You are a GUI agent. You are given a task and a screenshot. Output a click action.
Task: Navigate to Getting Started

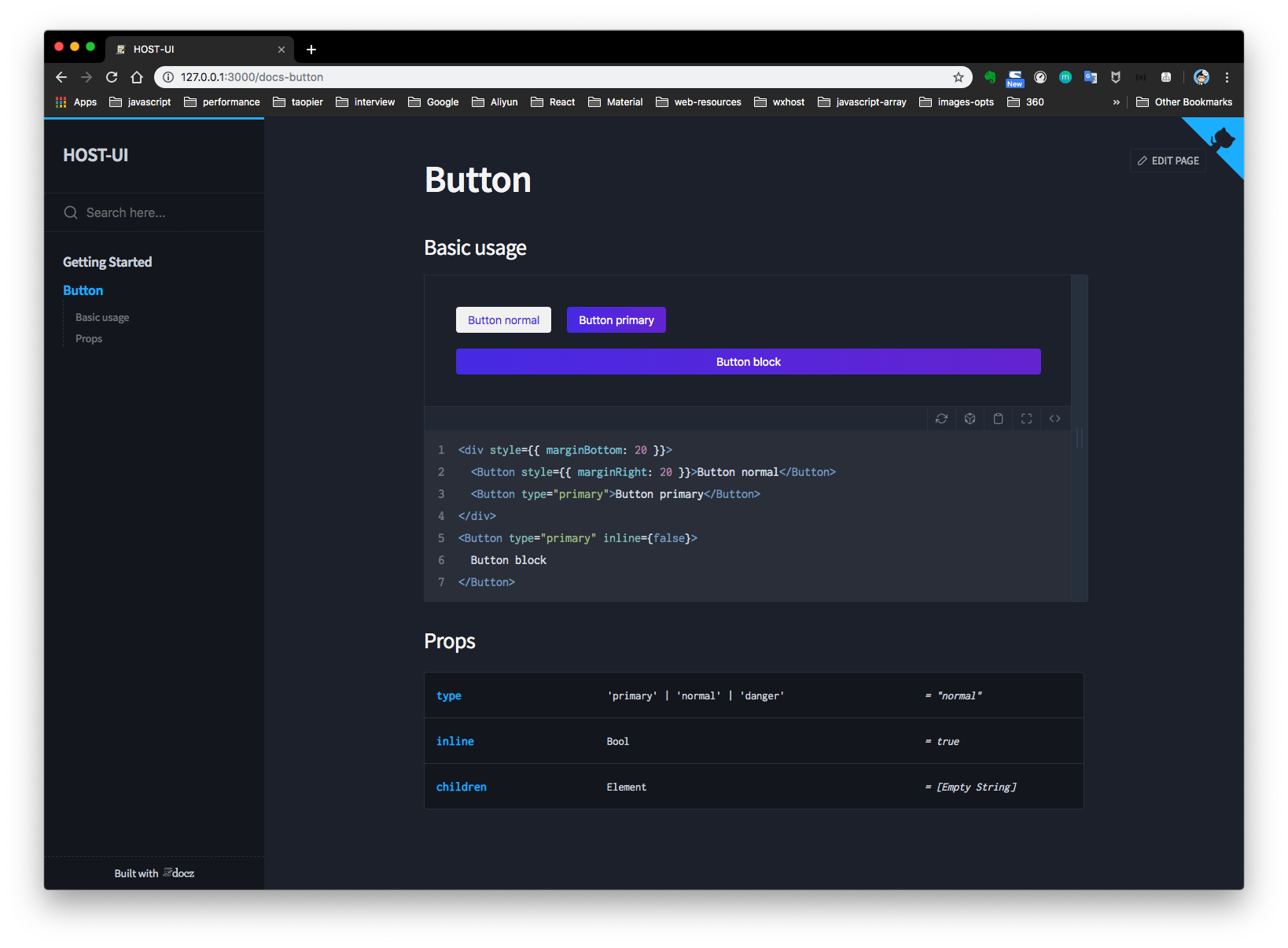[x=107, y=262]
